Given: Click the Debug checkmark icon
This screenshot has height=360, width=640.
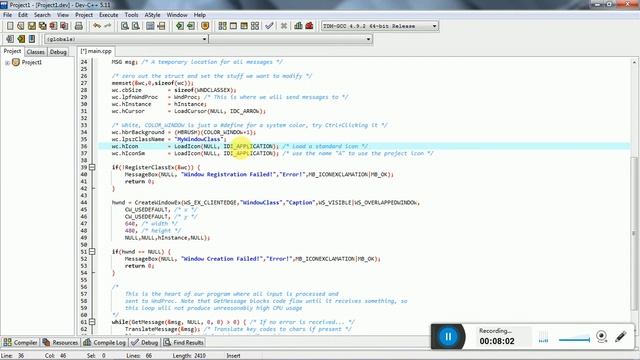Looking at the screenshot, I should (x=269, y=26).
